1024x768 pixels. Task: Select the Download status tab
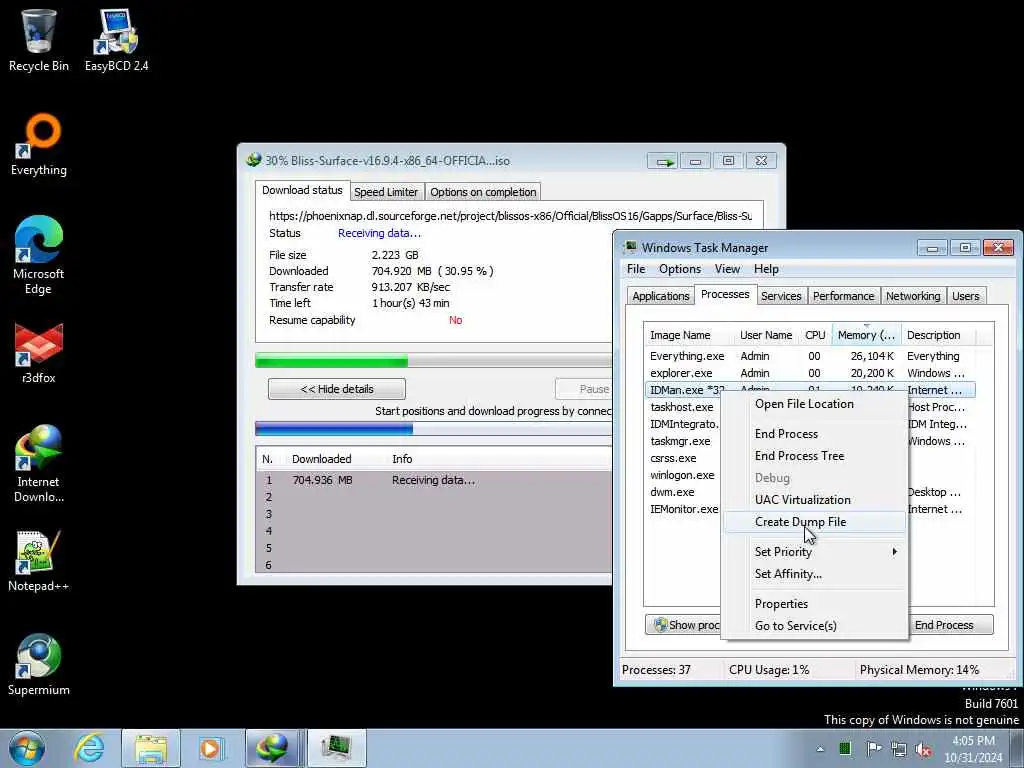coord(302,190)
